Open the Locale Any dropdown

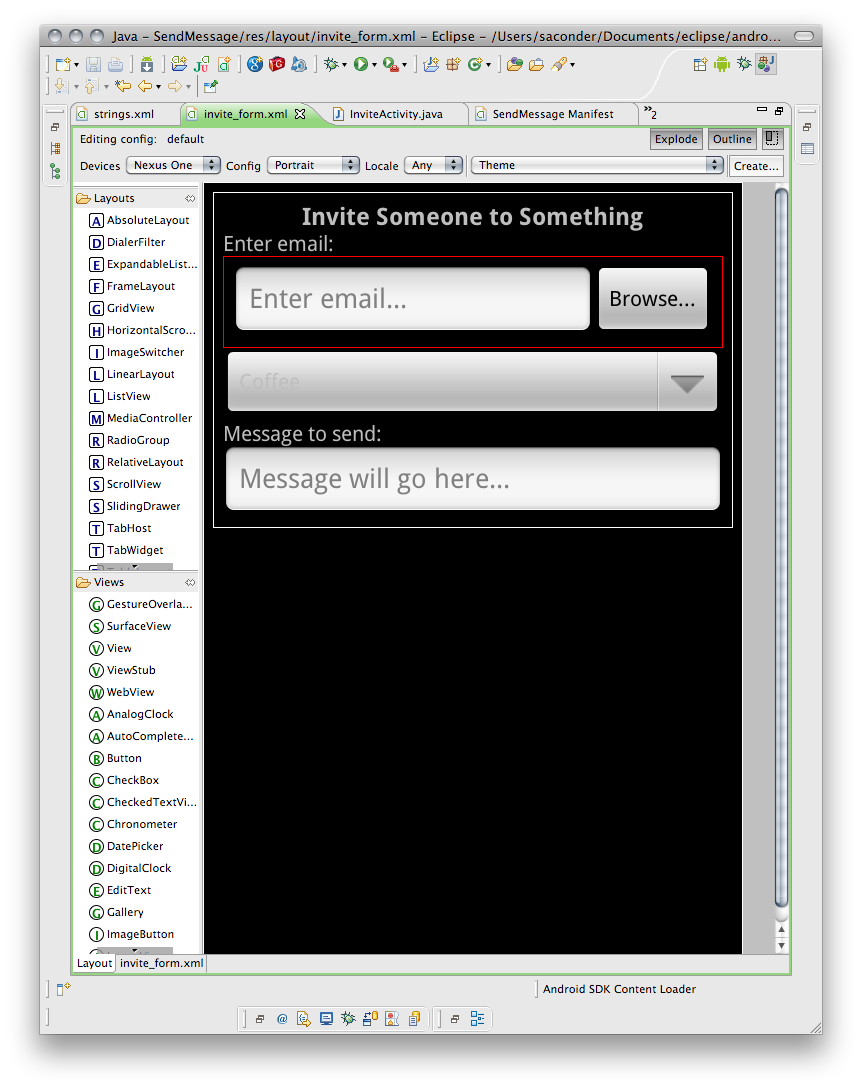pos(433,165)
